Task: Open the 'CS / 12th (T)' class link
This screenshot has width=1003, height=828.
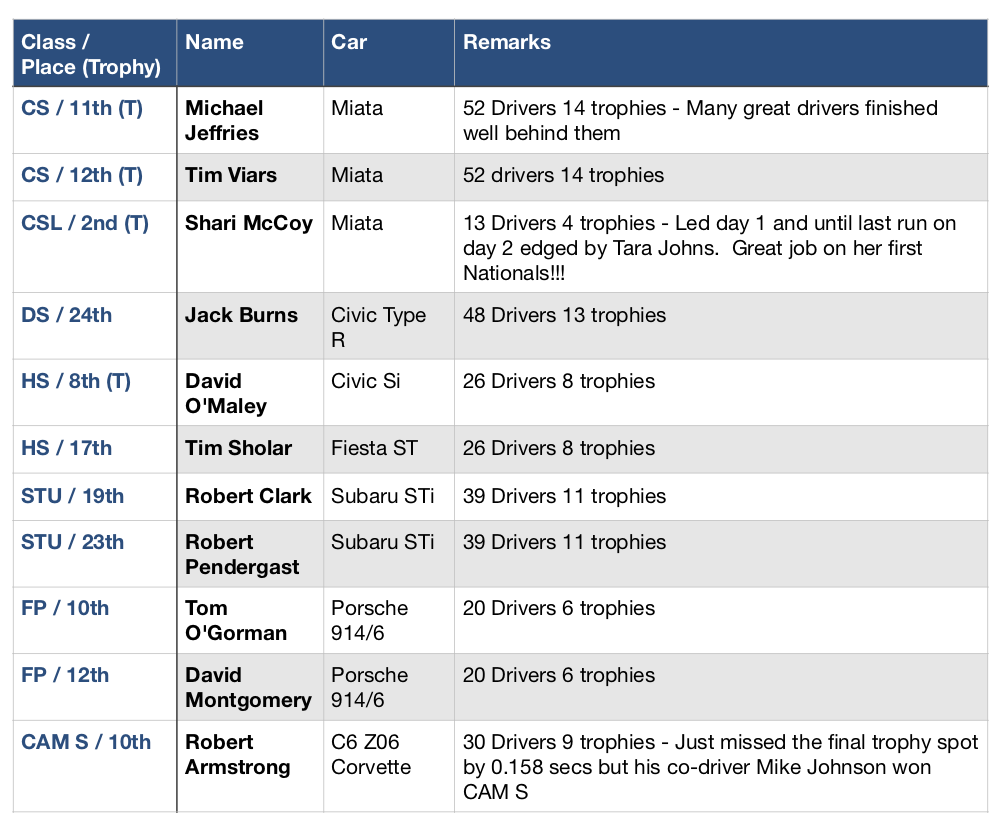Action: pyautogui.click(x=82, y=175)
